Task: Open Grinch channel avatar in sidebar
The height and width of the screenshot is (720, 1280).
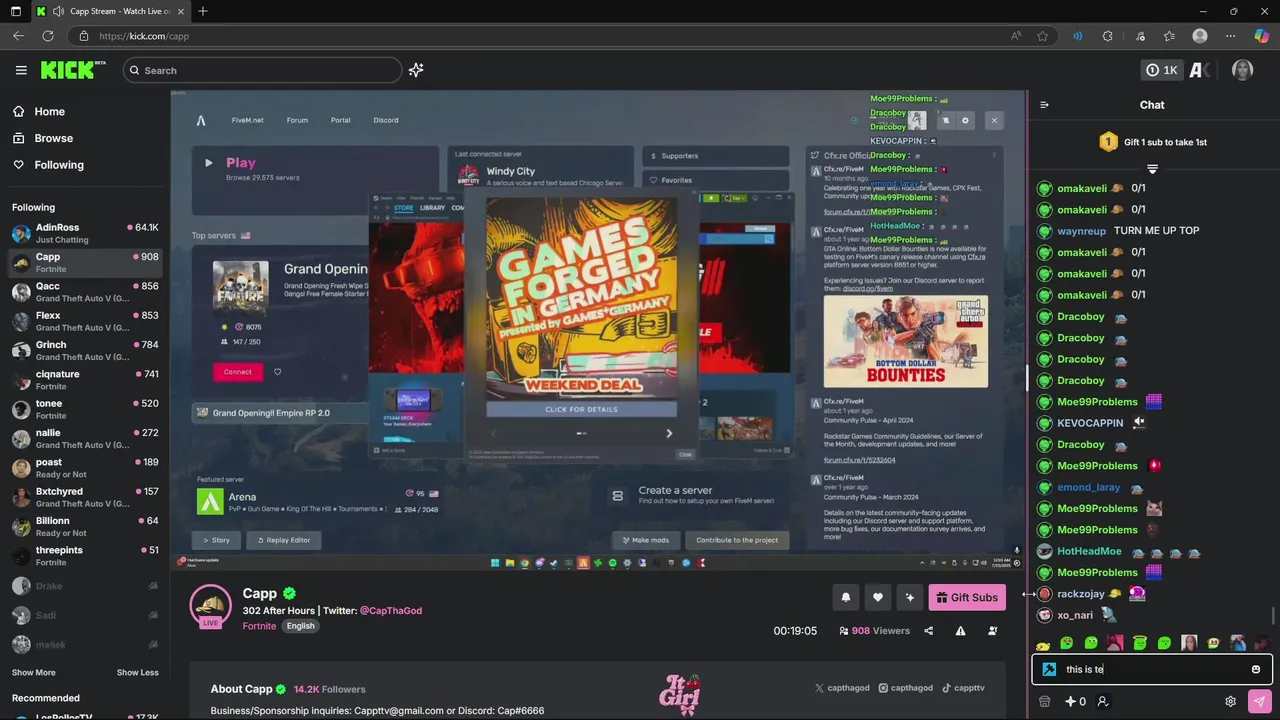Action: coord(21,351)
